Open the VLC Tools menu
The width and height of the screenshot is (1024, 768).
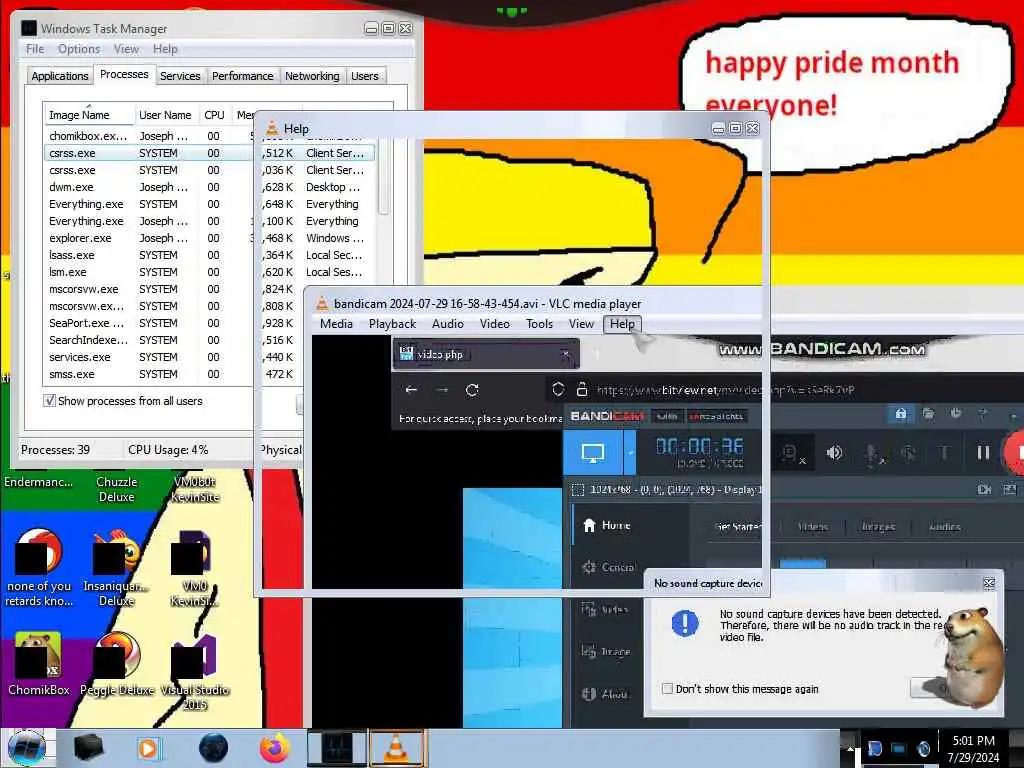(539, 324)
